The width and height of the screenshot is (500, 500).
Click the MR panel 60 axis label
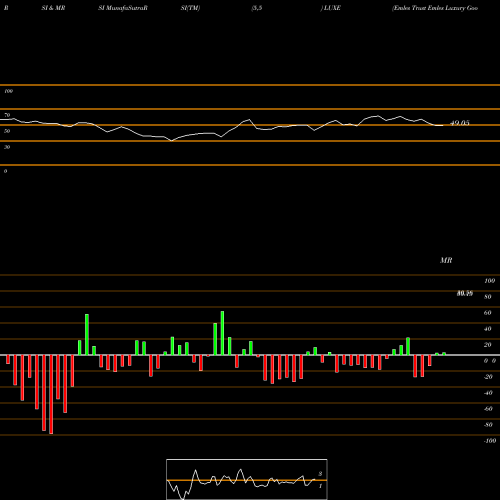tap(488, 313)
